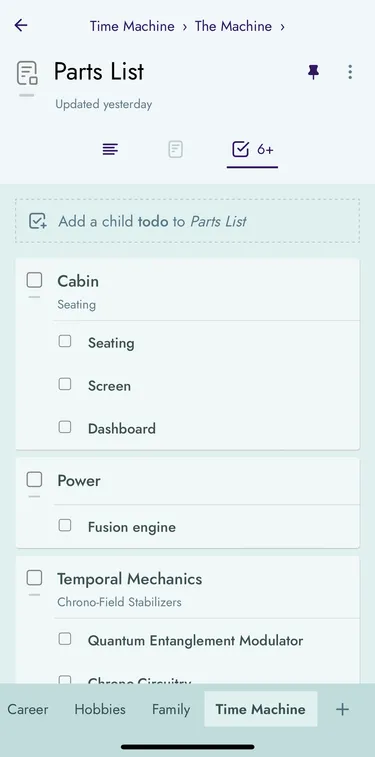This screenshot has height=757, width=375.
Task: Tap the back arrow icon
Action: coord(21,26)
